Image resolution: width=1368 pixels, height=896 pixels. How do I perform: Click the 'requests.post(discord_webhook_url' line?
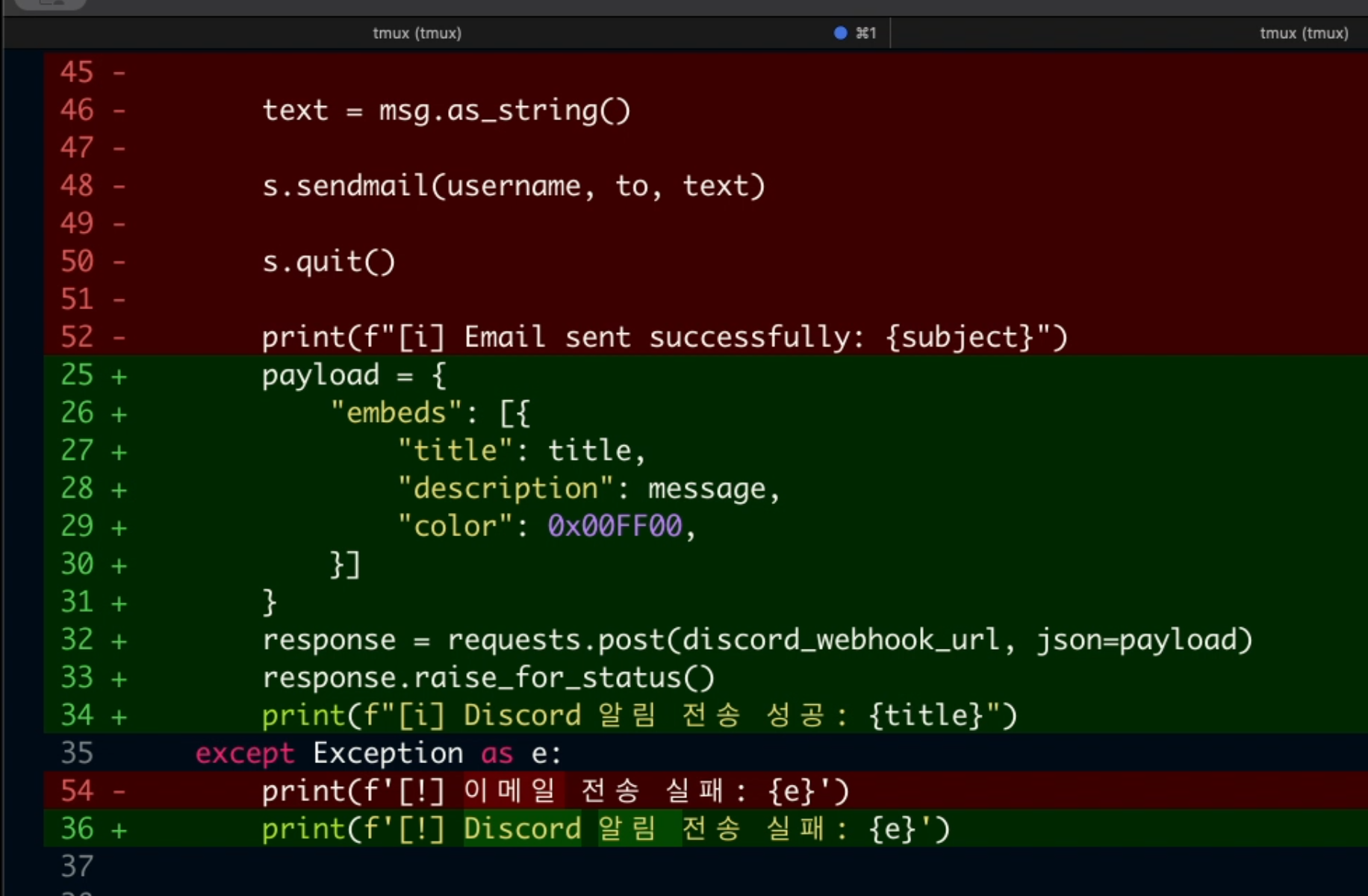(x=757, y=640)
